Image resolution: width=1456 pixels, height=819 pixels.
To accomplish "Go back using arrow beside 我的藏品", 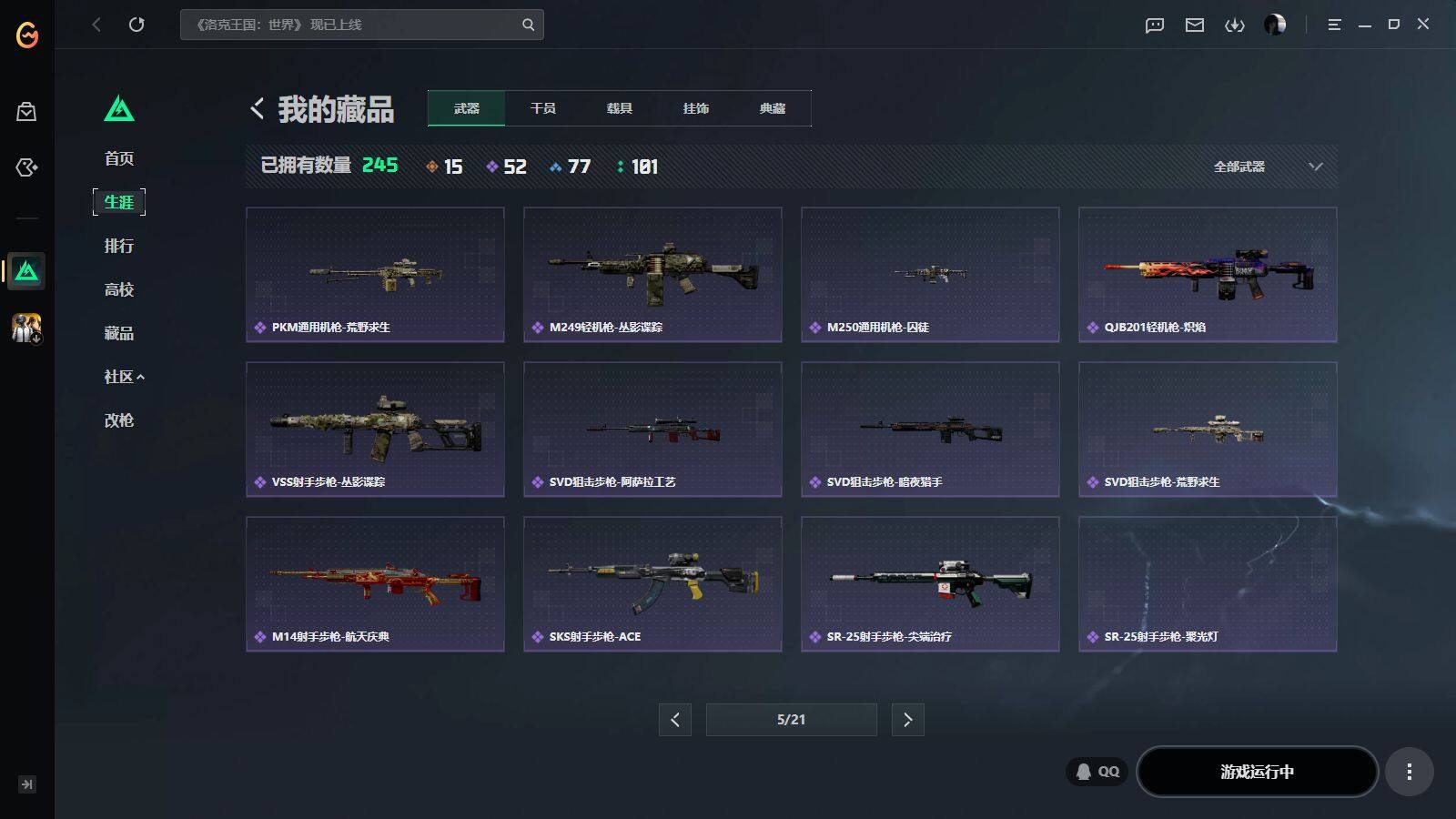I will pyautogui.click(x=258, y=109).
